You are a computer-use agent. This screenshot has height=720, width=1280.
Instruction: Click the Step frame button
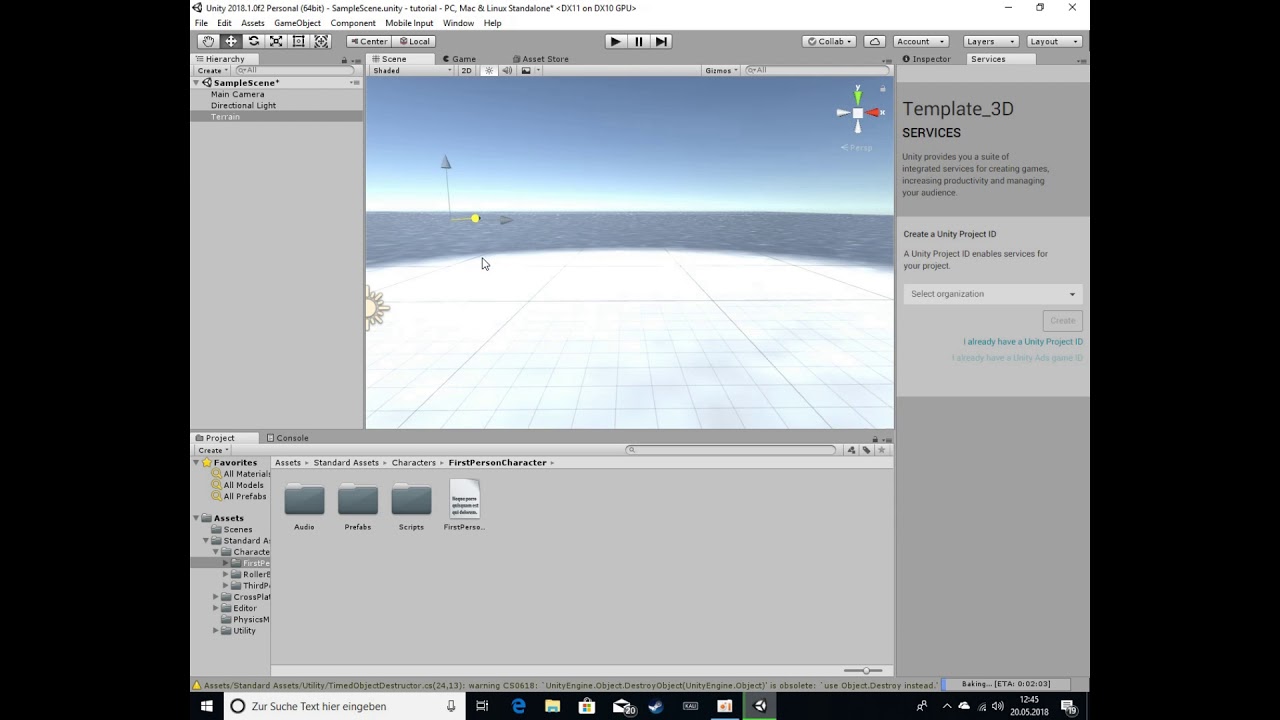(660, 41)
